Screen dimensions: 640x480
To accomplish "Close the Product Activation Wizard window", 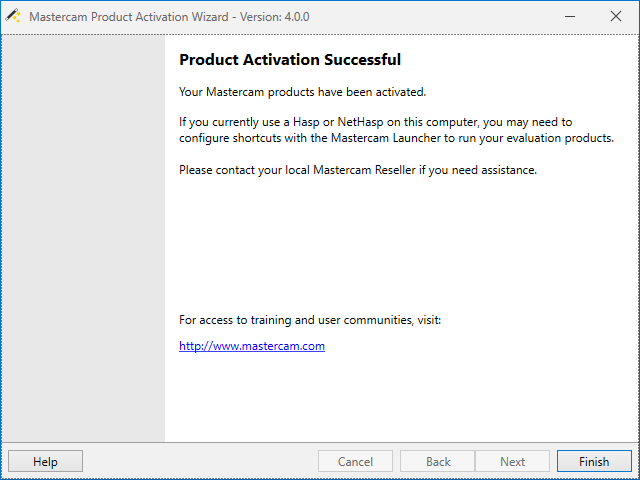I will pos(615,16).
